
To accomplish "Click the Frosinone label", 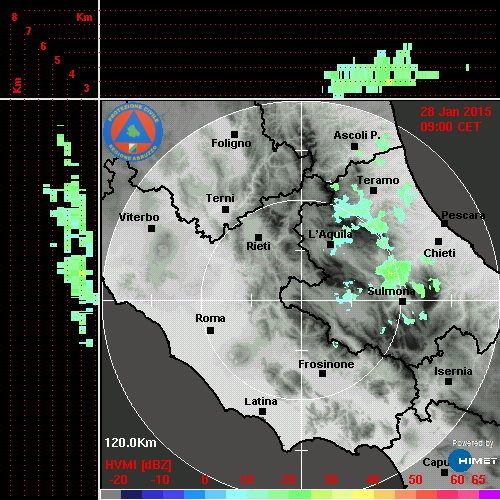I will coord(326,364).
